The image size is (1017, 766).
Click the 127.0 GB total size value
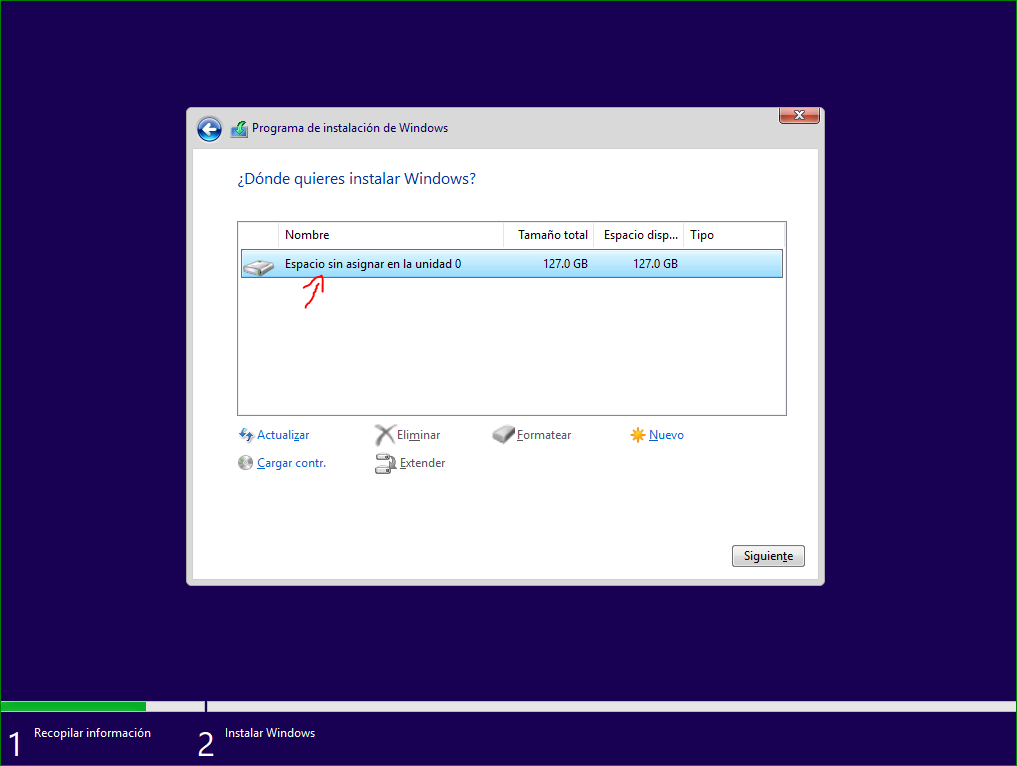(566, 264)
